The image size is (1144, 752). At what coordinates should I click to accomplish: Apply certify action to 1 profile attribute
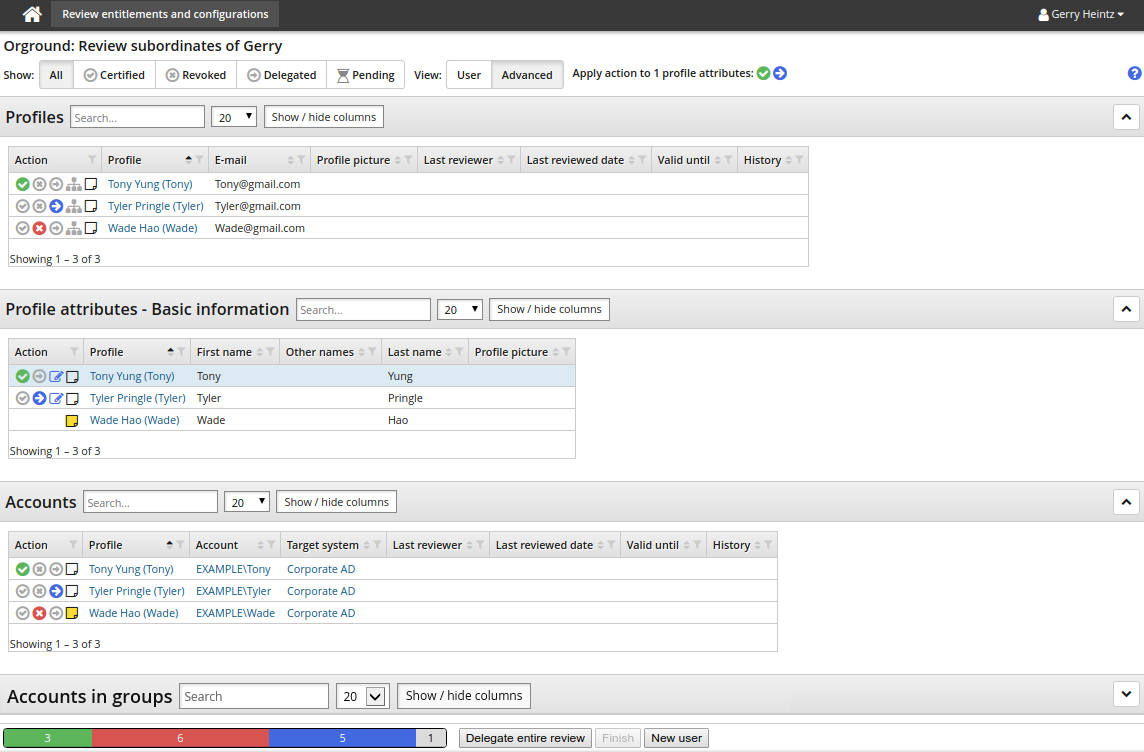[763, 73]
